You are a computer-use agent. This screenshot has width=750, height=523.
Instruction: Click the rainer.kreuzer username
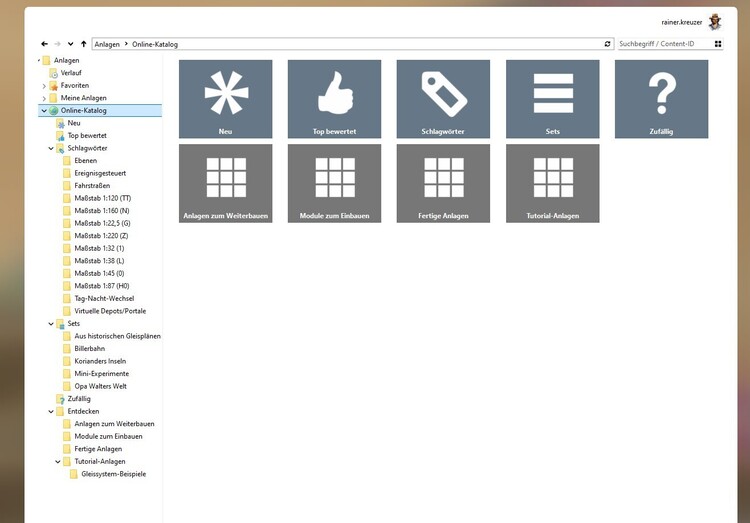[x=682, y=22]
